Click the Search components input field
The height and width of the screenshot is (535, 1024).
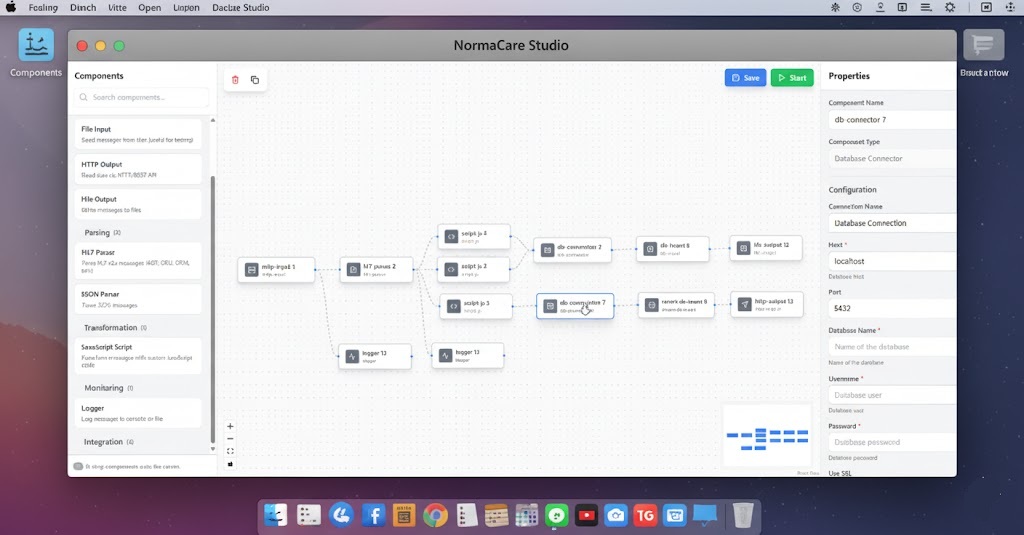click(x=142, y=98)
